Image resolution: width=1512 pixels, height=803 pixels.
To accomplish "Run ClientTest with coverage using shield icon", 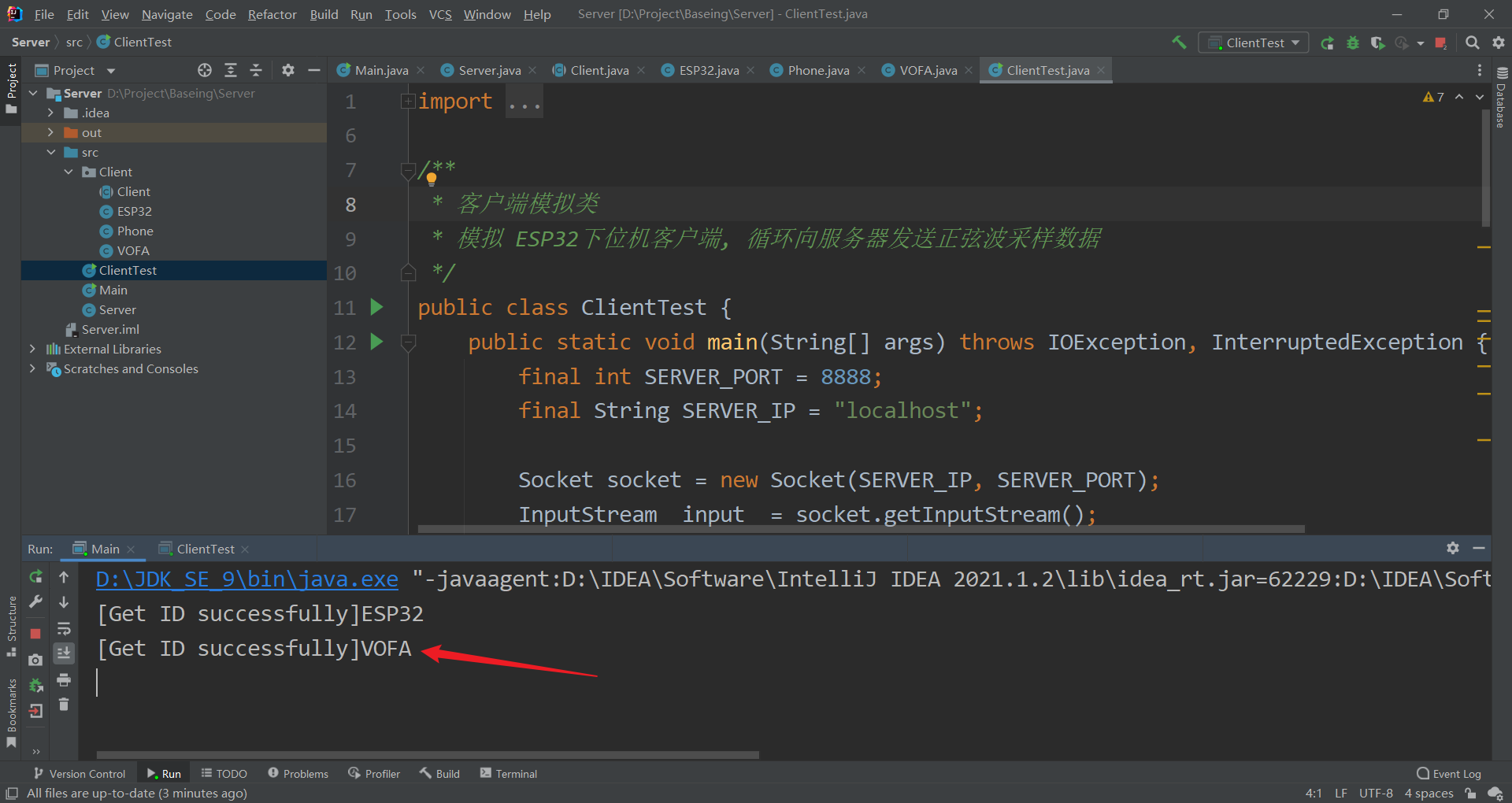I will 1377,43.
